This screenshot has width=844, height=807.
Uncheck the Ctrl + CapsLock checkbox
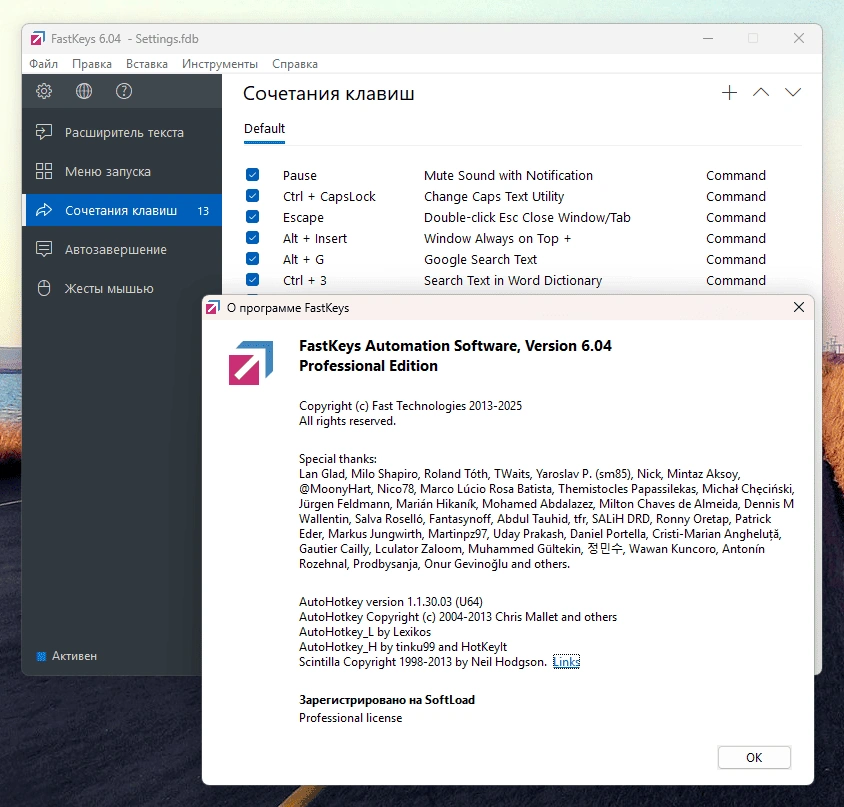click(252, 196)
